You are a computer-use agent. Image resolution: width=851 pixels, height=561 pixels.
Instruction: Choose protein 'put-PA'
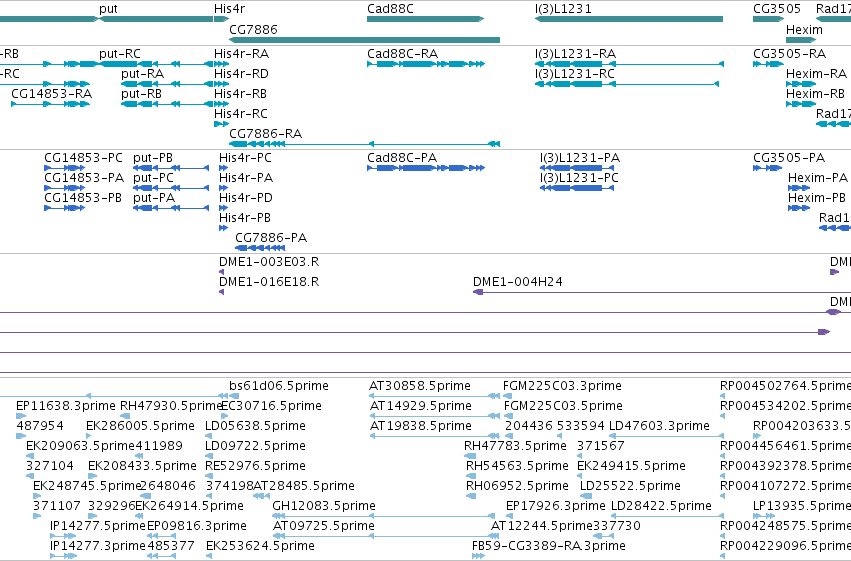pos(154,199)
